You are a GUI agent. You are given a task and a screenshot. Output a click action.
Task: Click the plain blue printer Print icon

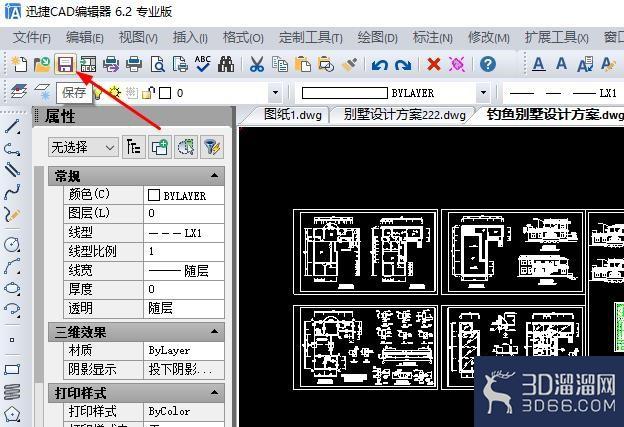pos(134,64)
